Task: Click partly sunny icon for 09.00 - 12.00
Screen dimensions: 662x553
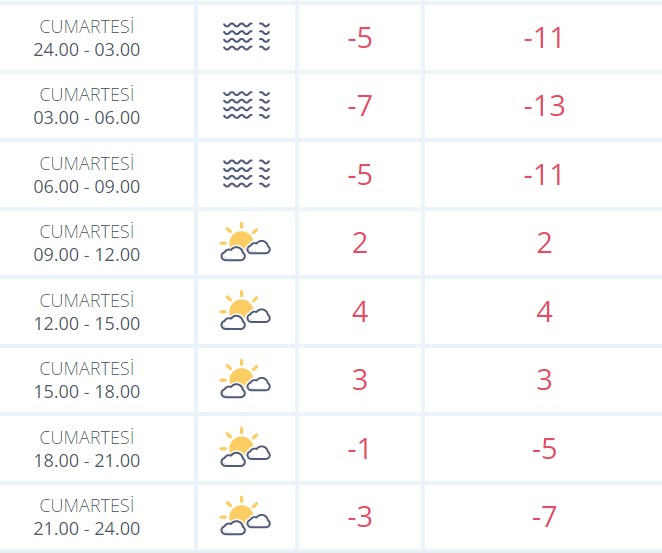Action: point(245,241)
